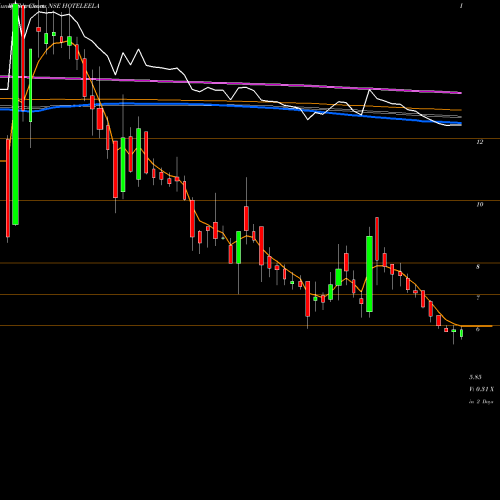Click the last green candlestick on the chart
Viewport: 500px width, 500px height.
coord(462,333)
